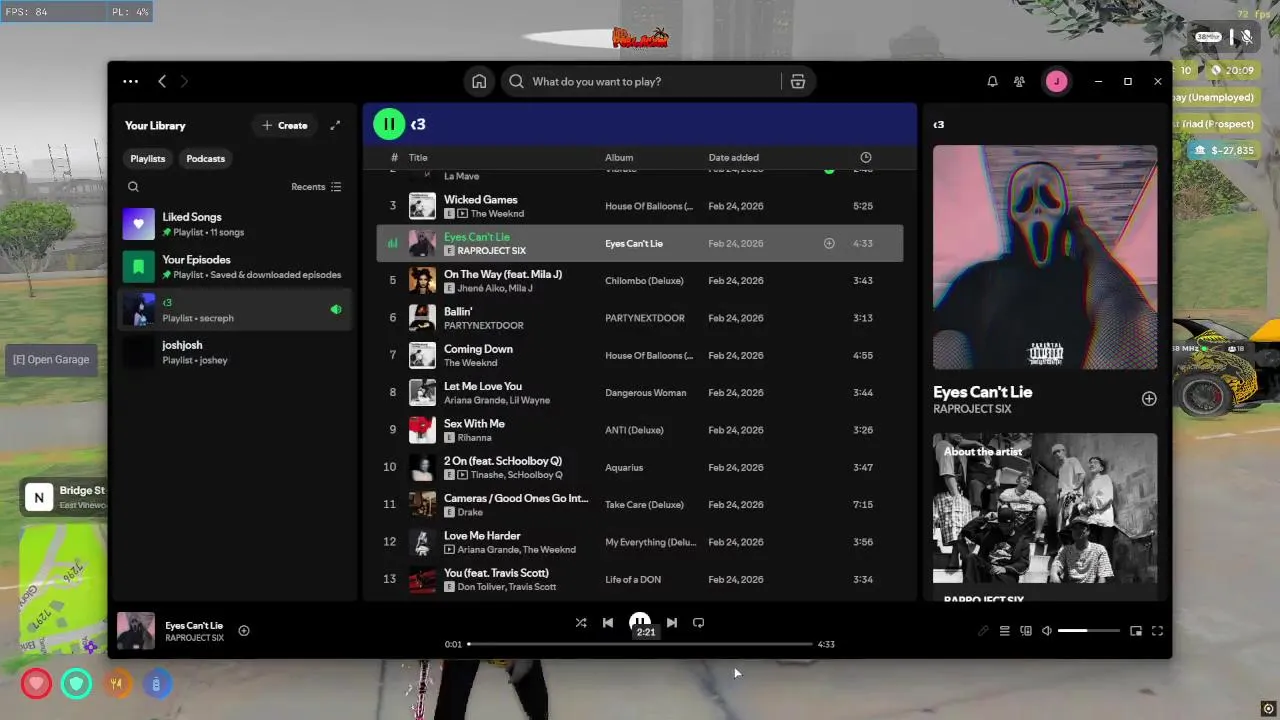Open the three-dot app menu
Viewport: 1280px width, 720px height.
(130, 81)
